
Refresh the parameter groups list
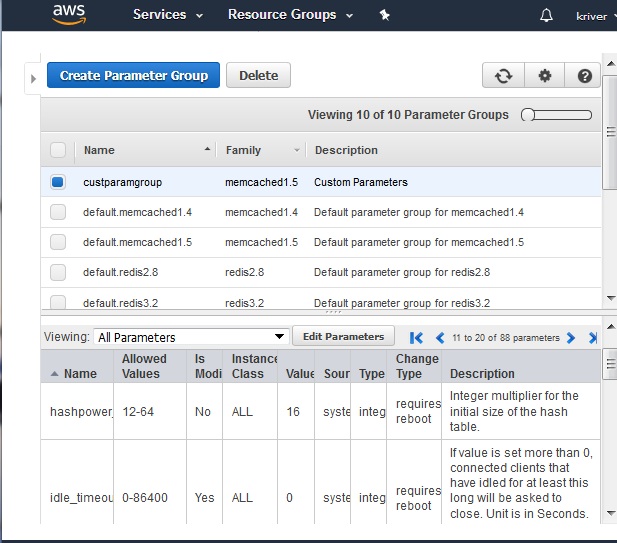(503, 76)
